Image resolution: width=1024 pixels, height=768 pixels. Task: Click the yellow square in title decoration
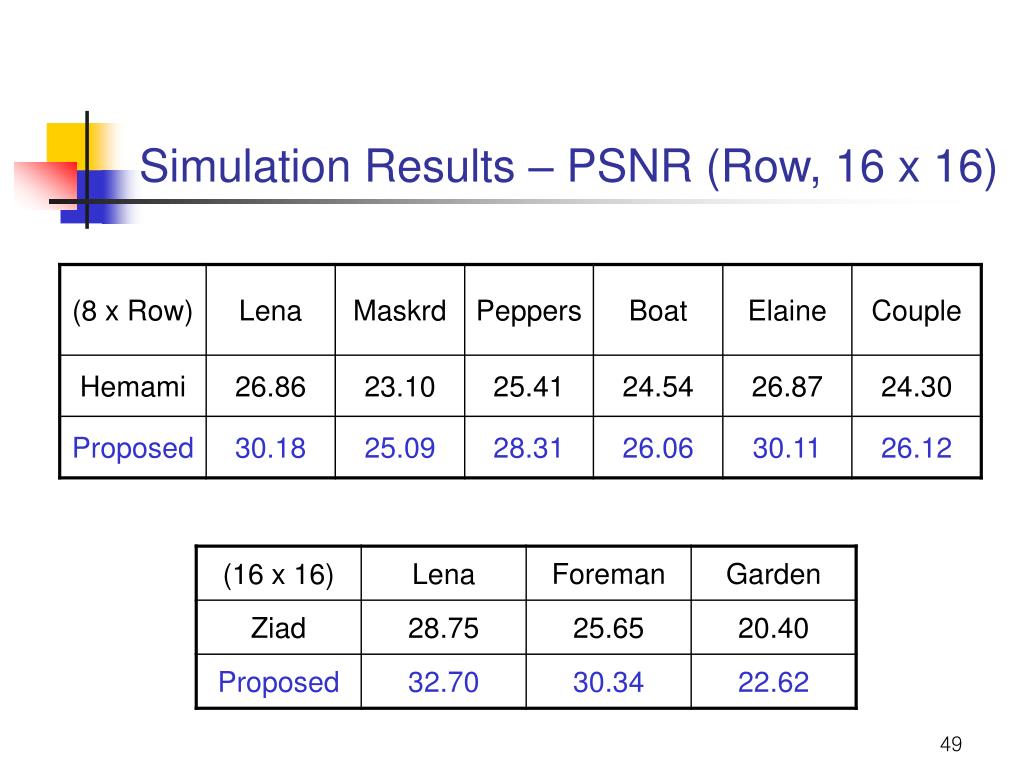[x=67, y=145]
